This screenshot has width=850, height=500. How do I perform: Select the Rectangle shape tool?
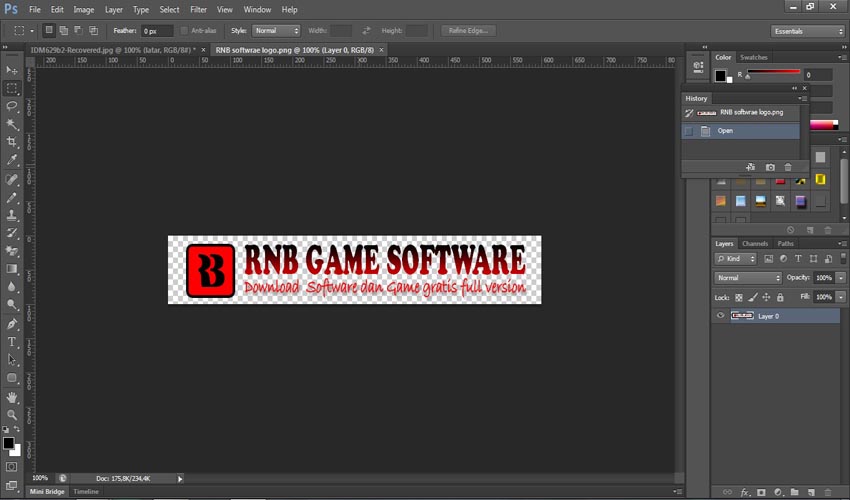tap(12, 378)
